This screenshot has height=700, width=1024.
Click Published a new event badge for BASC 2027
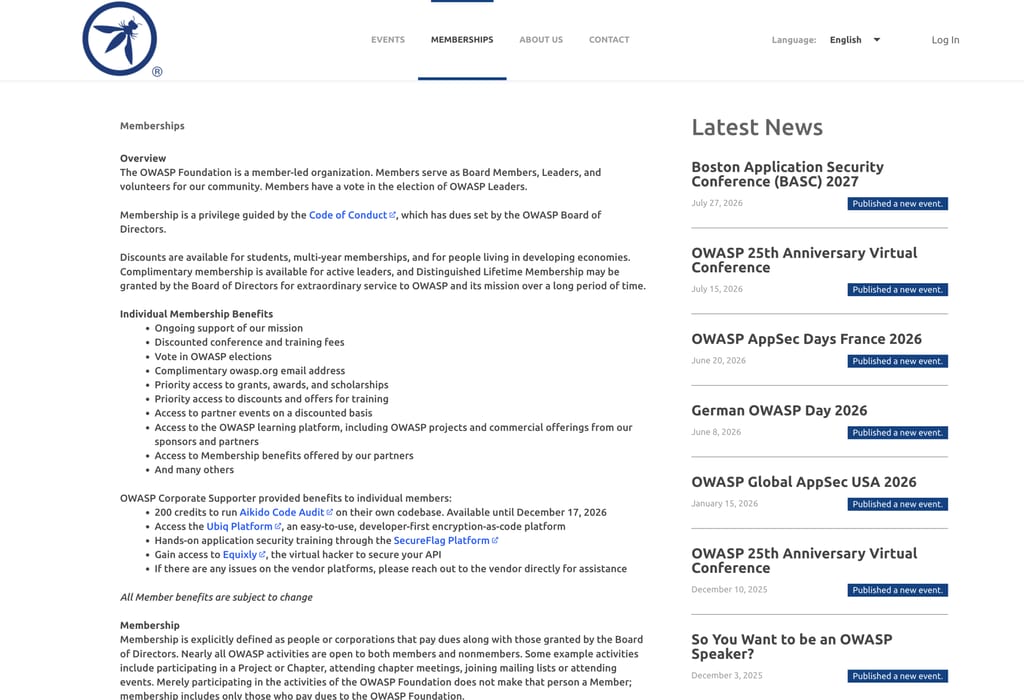pyautogui.click(x=897, y=204)
